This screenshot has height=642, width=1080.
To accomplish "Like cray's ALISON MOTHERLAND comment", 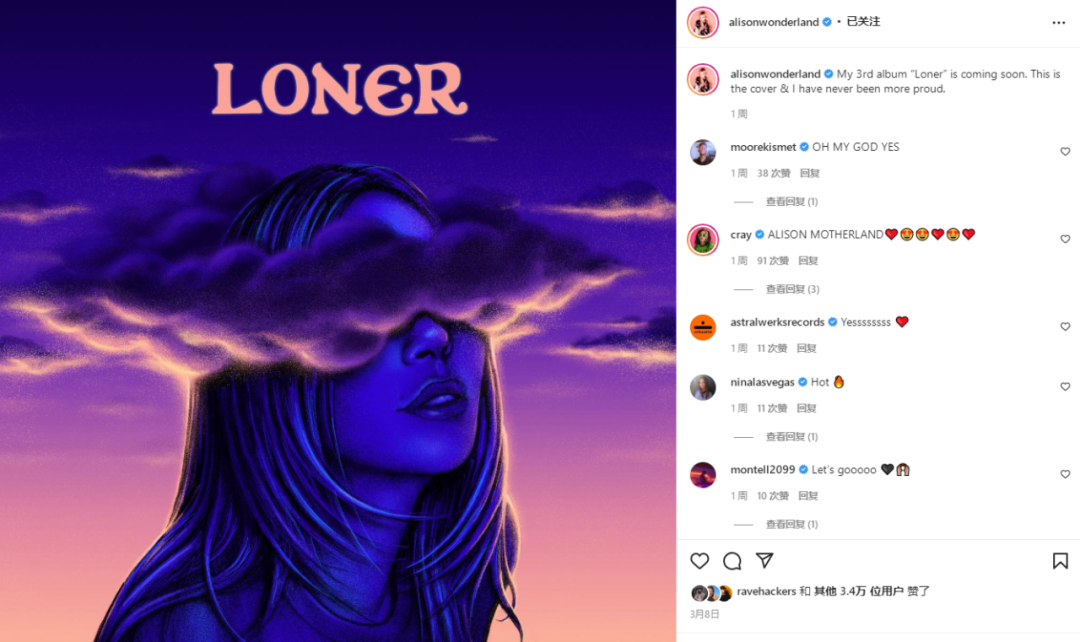I will click(1065, 239).
